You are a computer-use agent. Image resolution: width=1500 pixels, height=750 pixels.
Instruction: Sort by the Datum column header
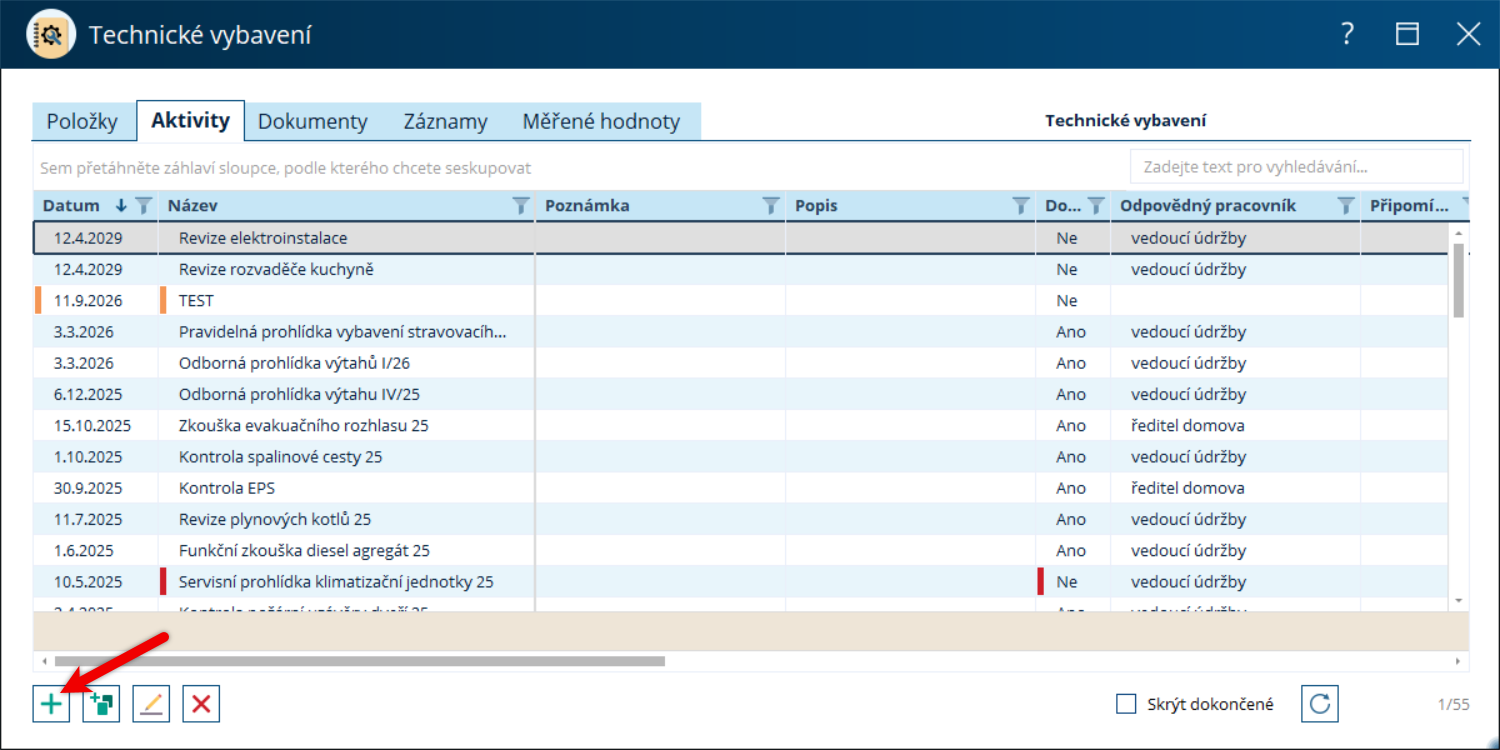click(72, 206)
